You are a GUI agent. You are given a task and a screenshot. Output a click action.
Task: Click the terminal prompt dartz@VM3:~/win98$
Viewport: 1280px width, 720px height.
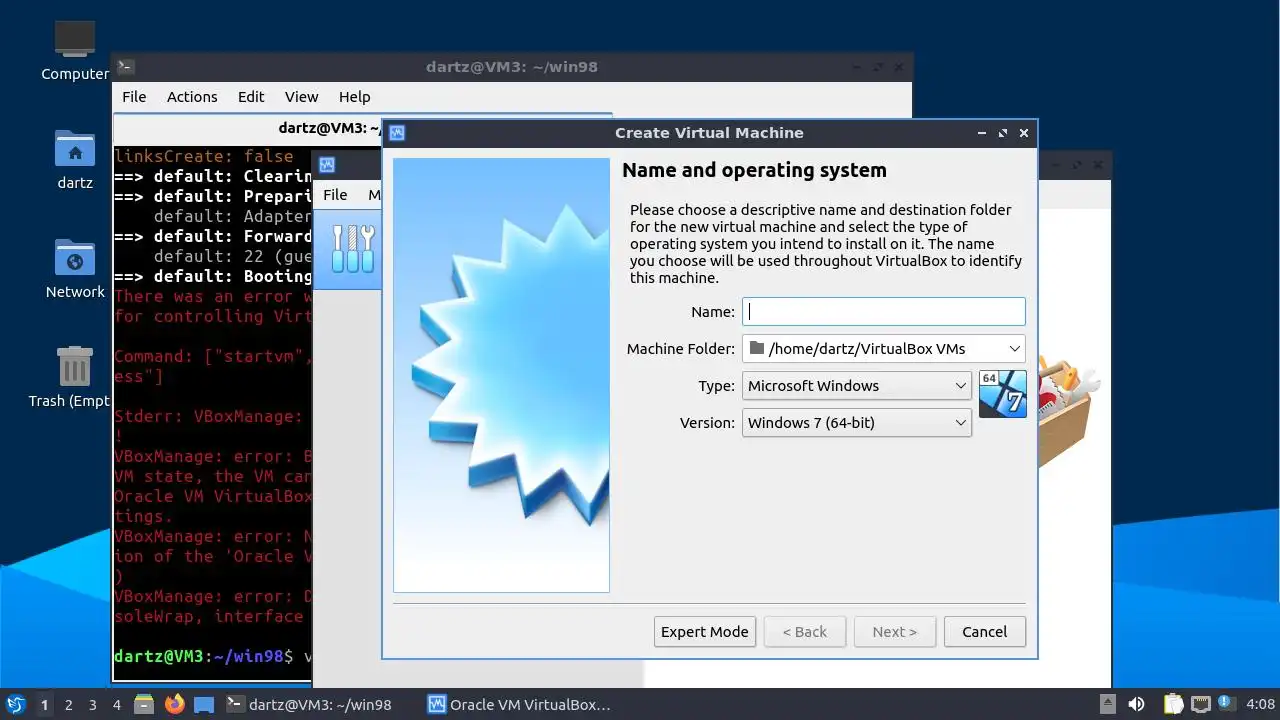204,656
